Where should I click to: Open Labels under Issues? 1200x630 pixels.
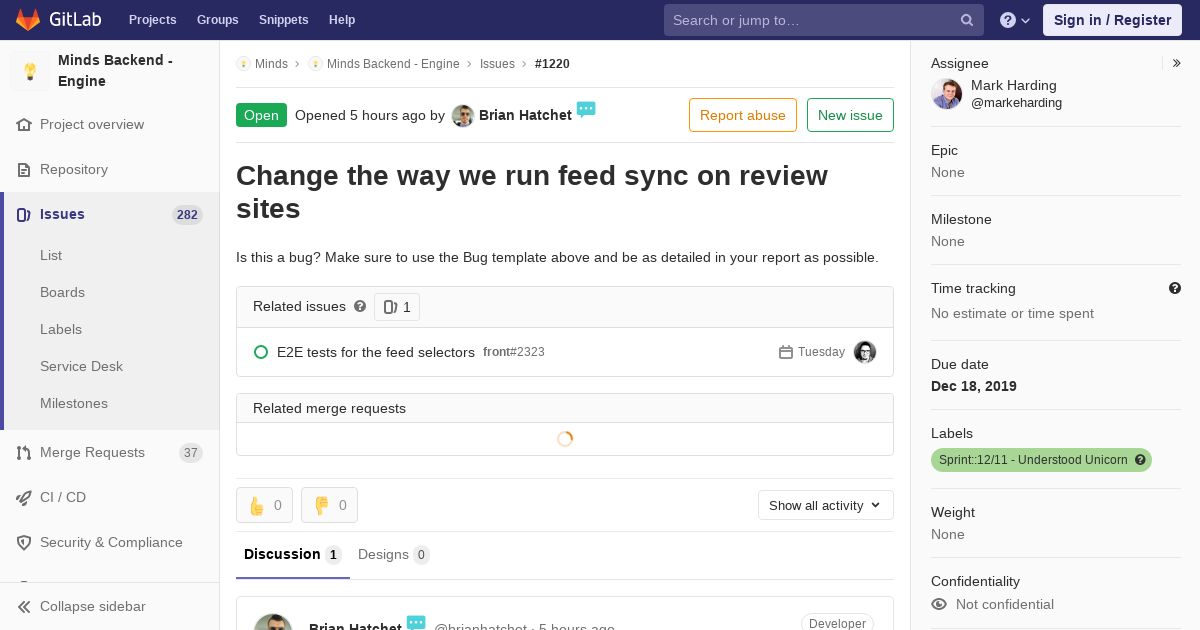point(61,329)
